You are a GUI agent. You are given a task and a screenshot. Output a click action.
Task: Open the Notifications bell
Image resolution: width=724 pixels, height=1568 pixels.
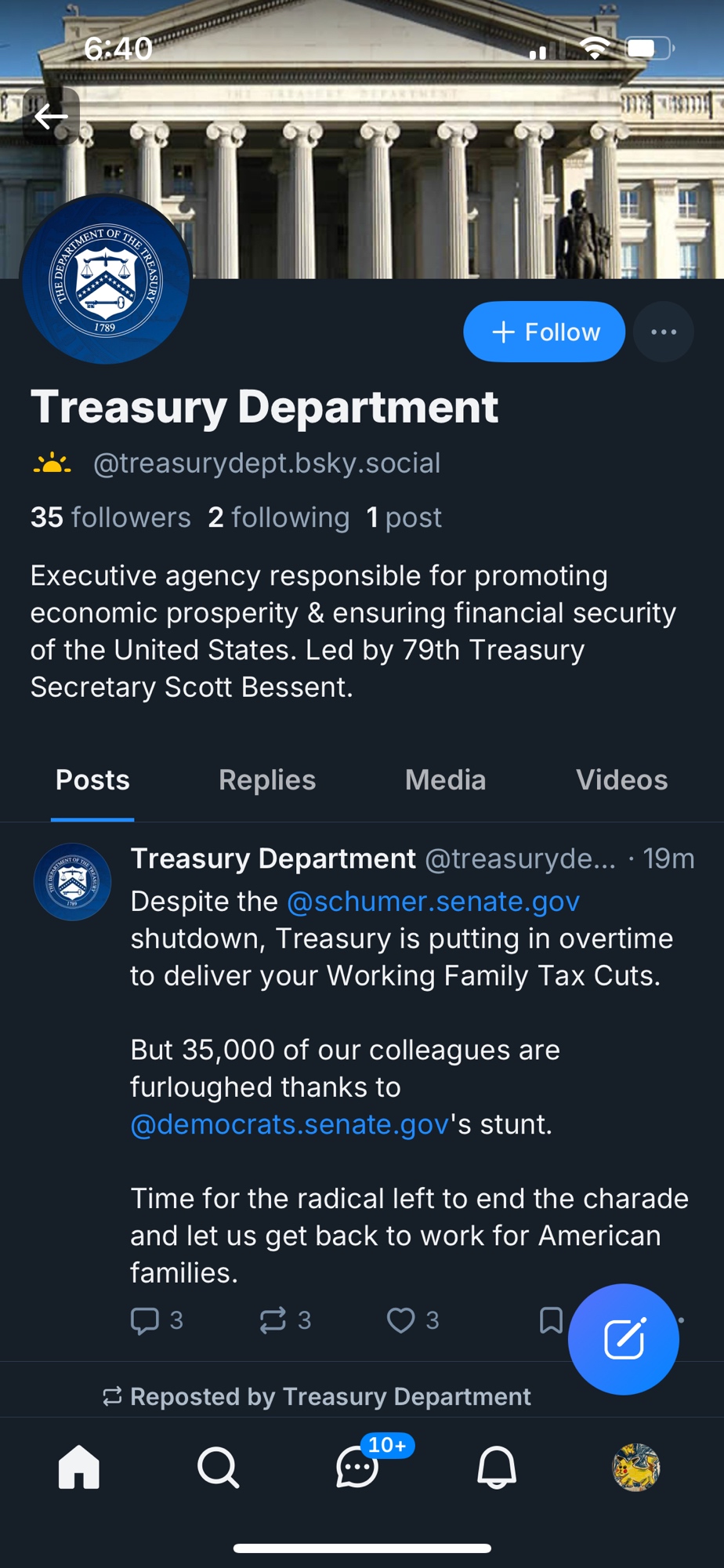click(497, 1466)
